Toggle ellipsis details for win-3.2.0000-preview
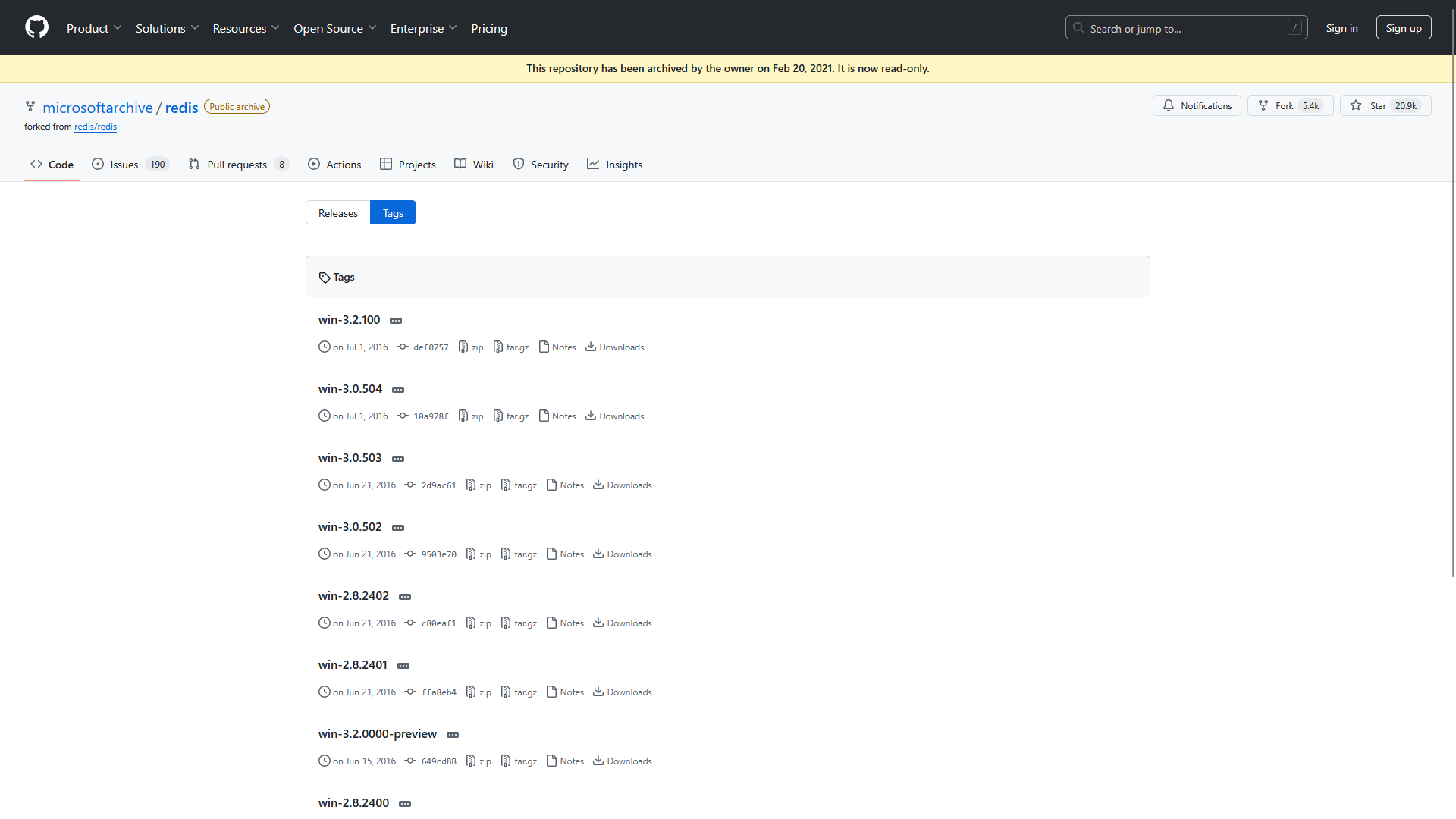The height and width of the screenshot is (819, 1456). (453, 735)
